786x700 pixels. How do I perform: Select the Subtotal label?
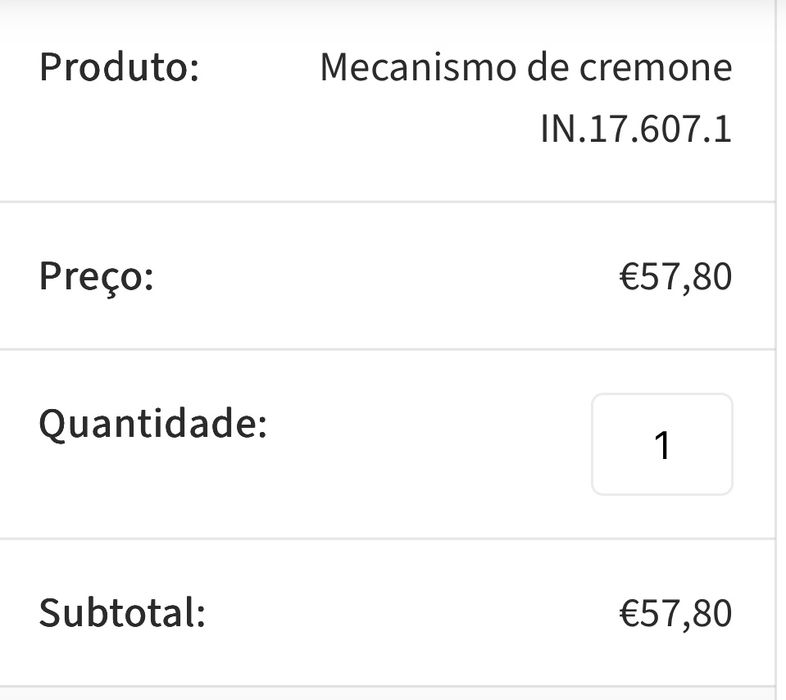[x=122, y=613]
